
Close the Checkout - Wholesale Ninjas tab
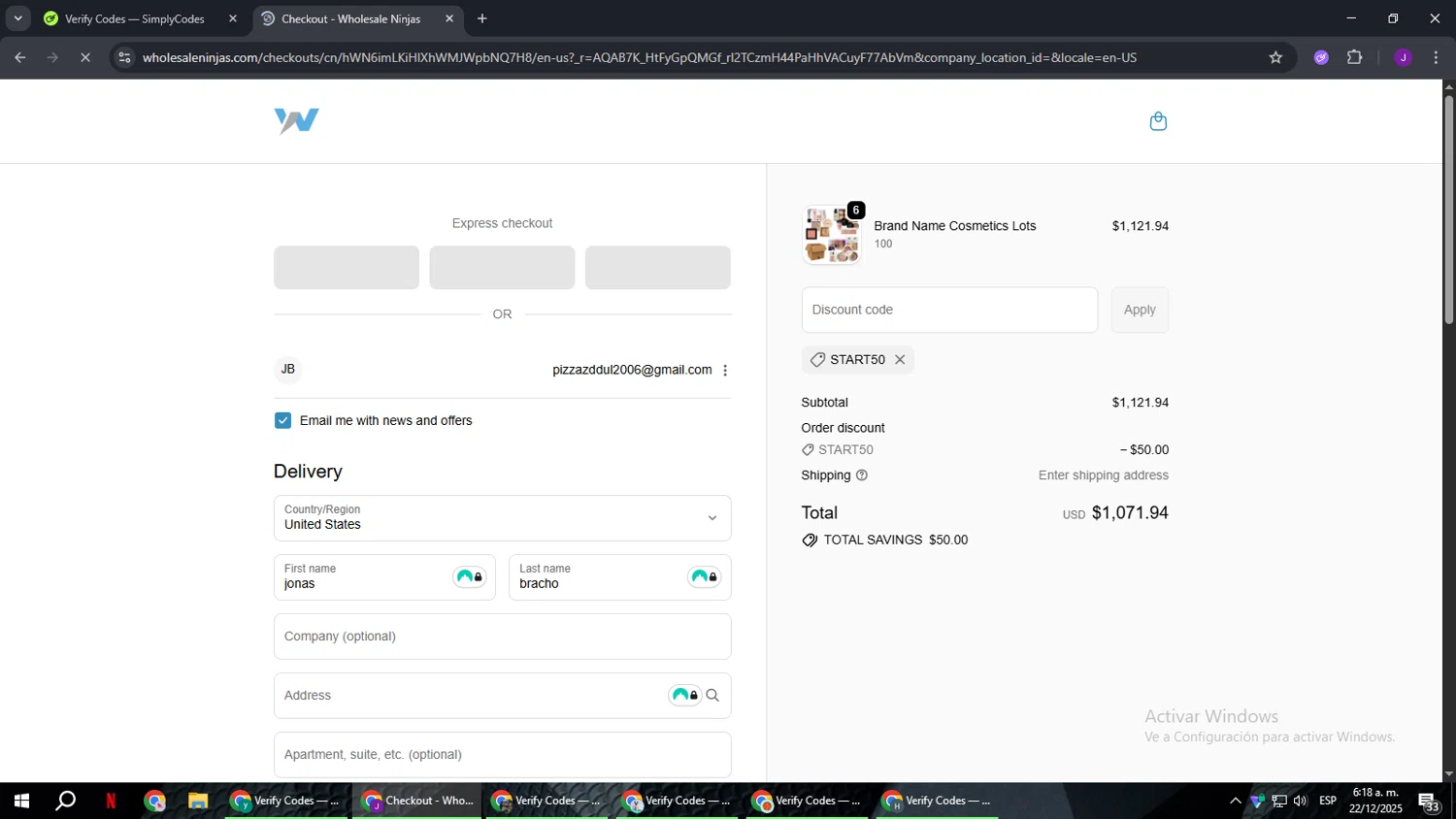click(x=449, y=18)
